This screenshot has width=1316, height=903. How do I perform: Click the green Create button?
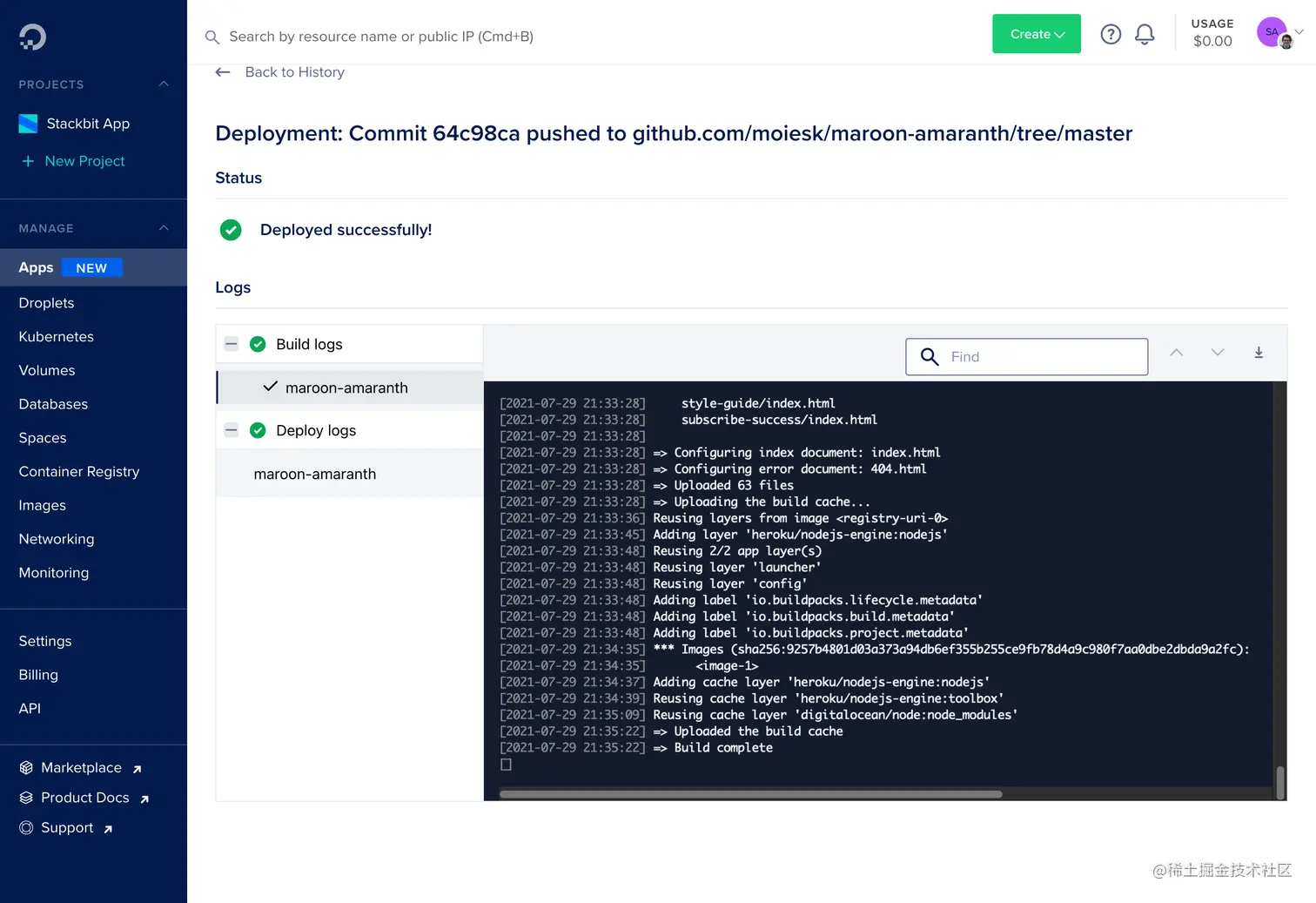1036,33
